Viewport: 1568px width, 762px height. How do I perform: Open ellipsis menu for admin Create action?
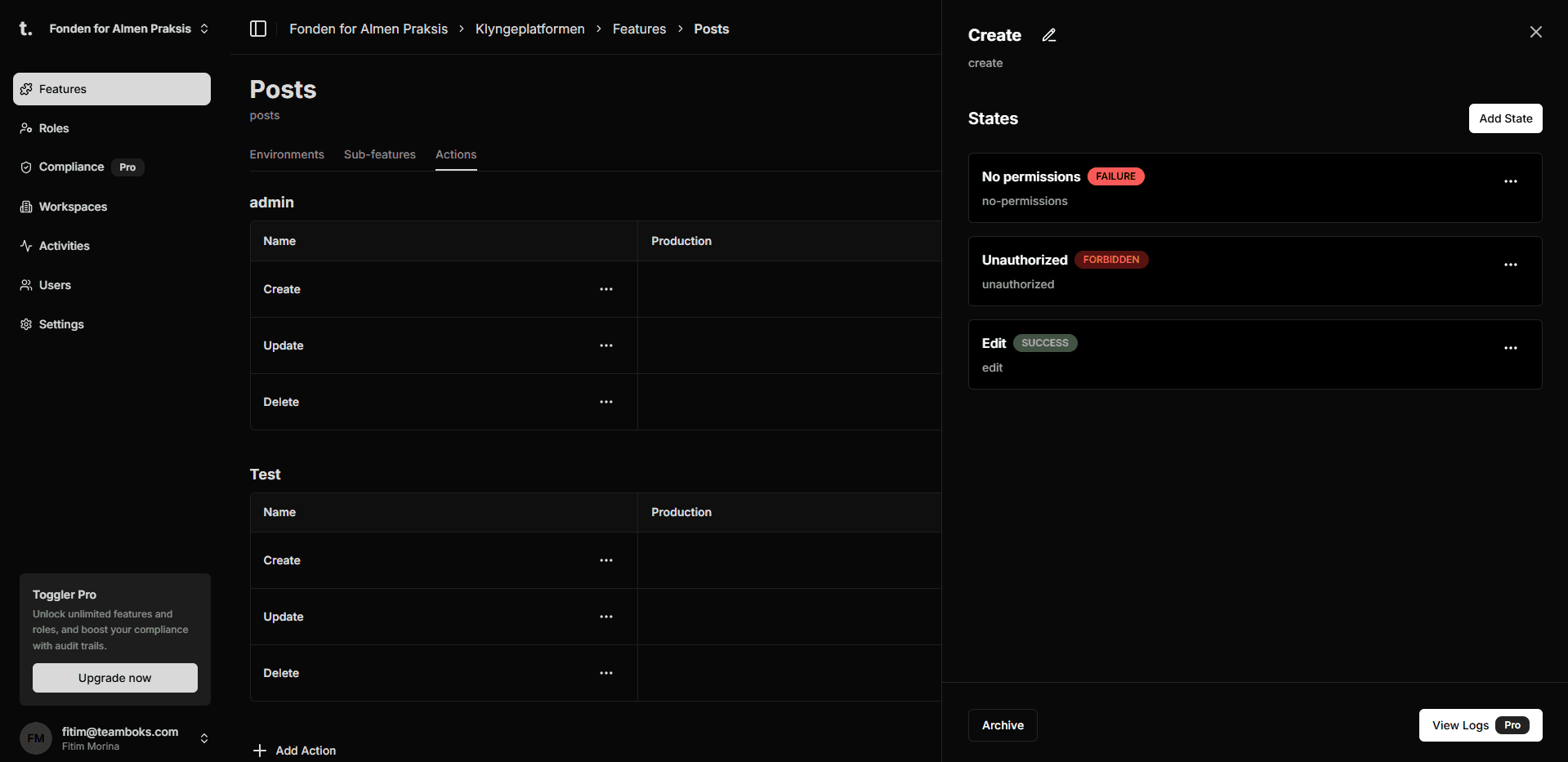coord(605,289)
